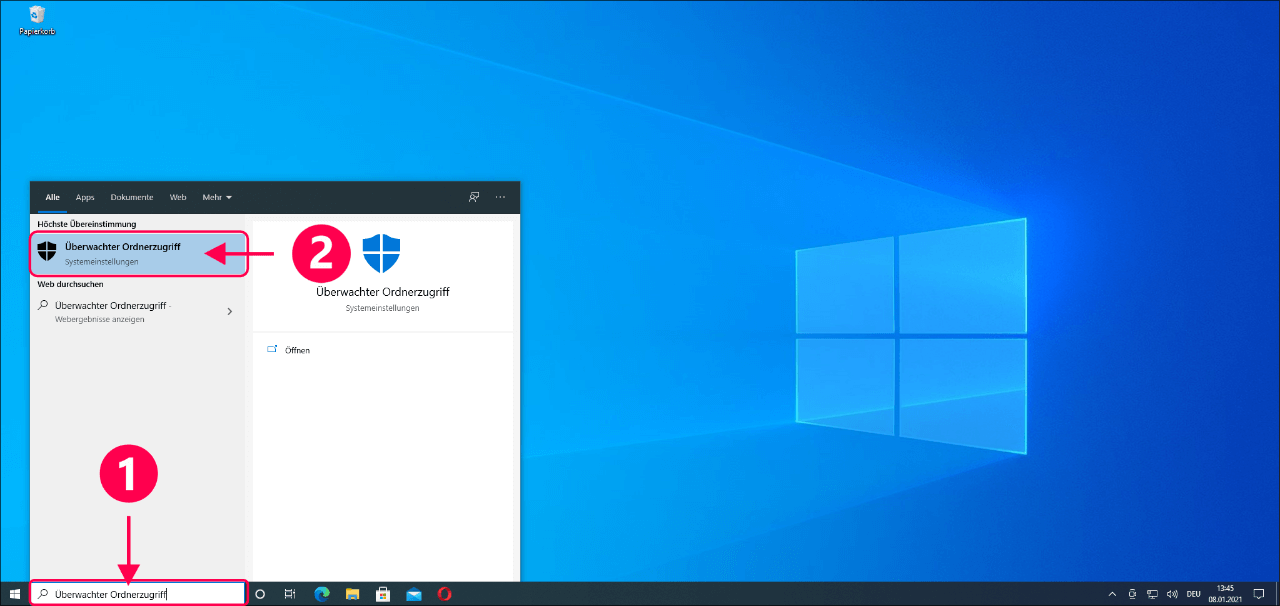
Task: Show hidden system tray icons
Action: (1112, 594)
